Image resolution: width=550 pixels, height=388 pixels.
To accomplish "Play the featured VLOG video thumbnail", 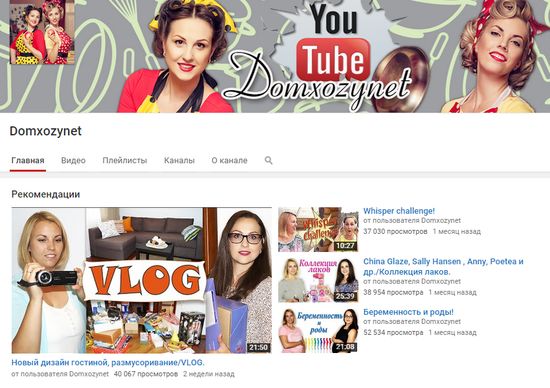I will pos(142,280).
